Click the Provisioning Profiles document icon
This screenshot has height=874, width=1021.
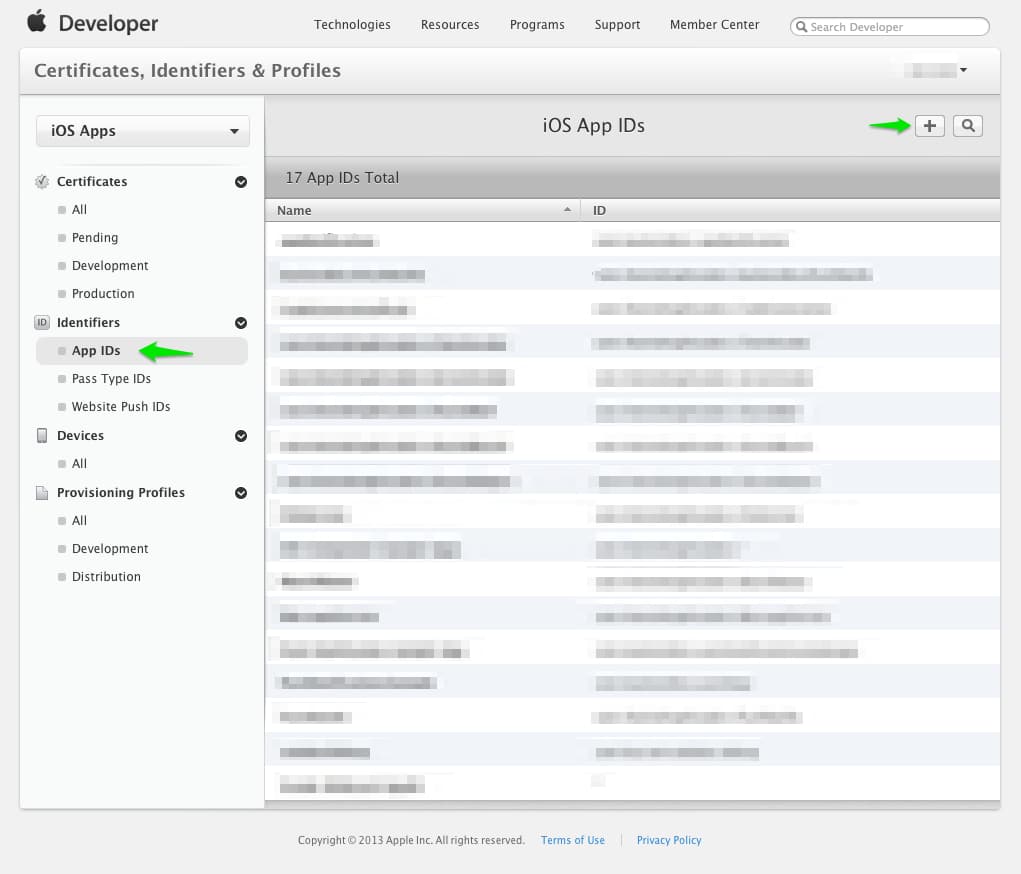[42, 493]
